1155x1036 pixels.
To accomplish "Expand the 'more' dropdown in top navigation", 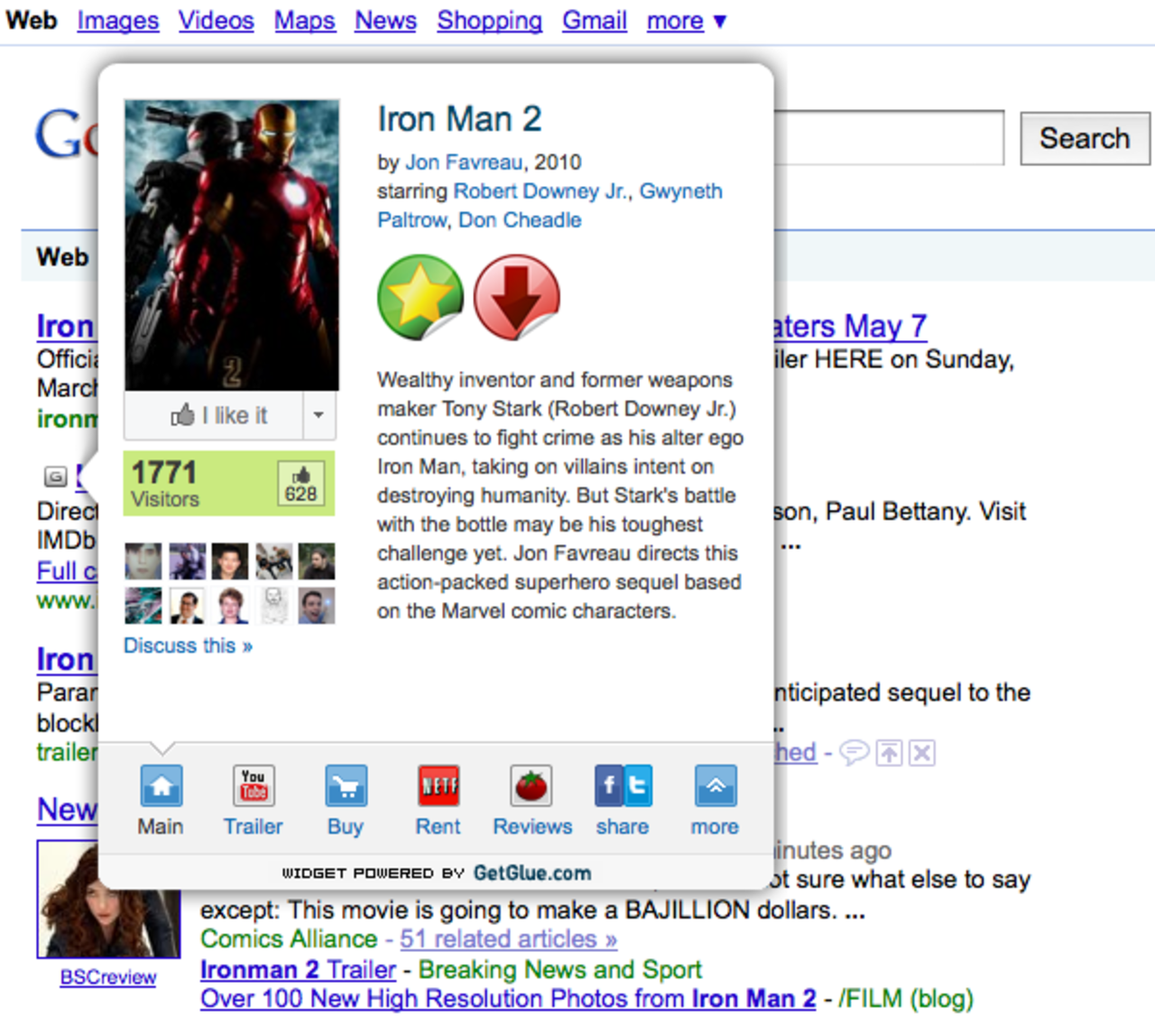I will point(686,20).
